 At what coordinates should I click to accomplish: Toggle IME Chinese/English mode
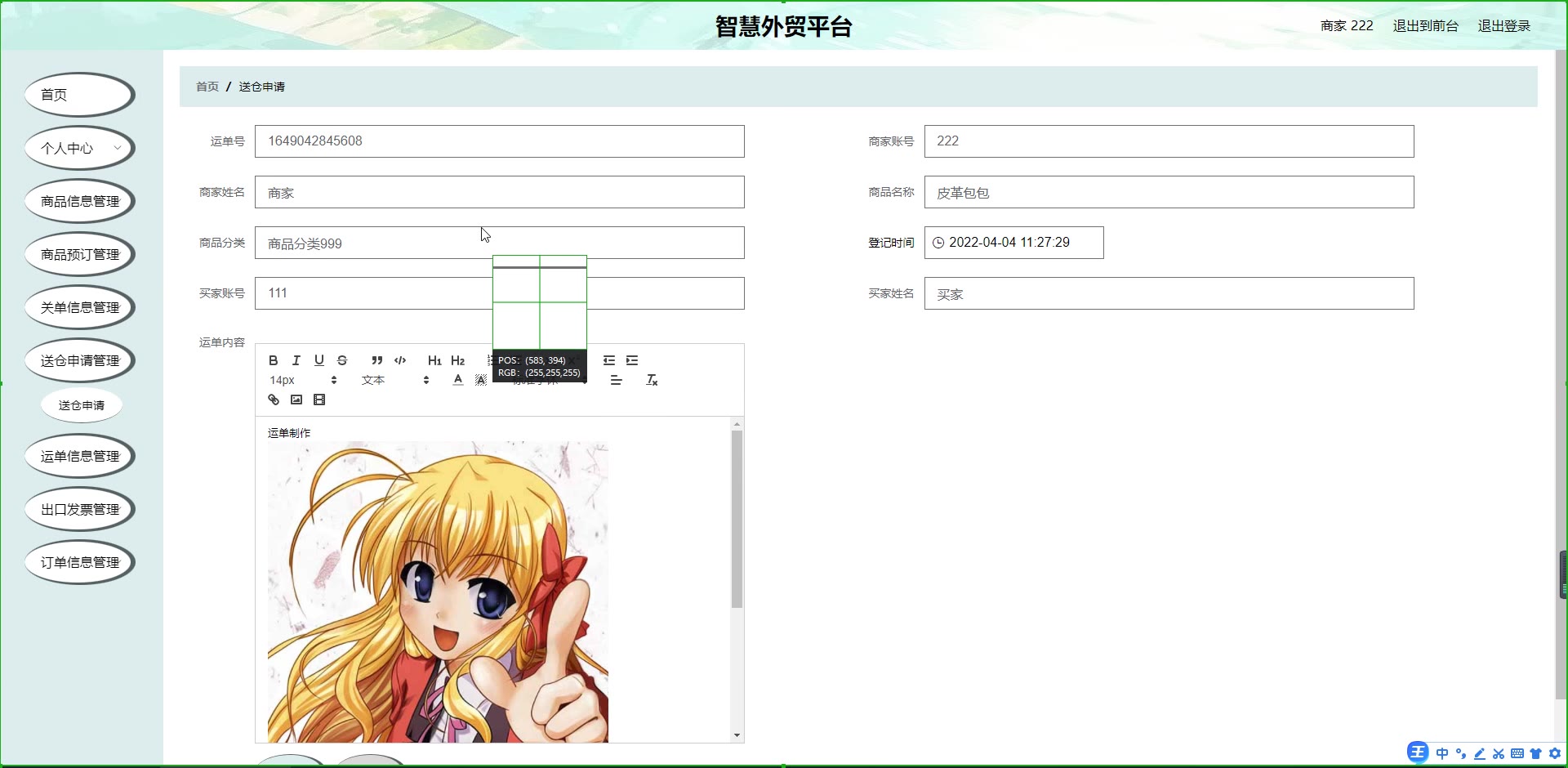(x=1442, y=753)
